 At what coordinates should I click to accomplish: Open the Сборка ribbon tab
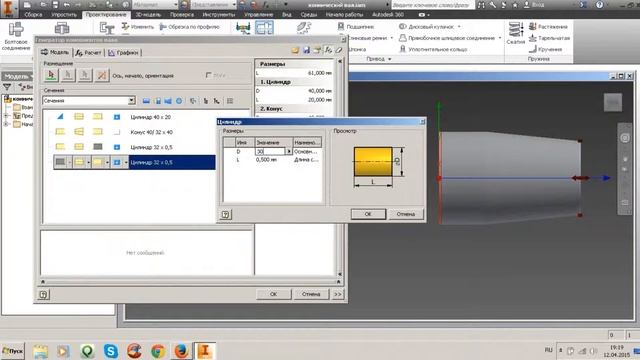click(33, 15)
